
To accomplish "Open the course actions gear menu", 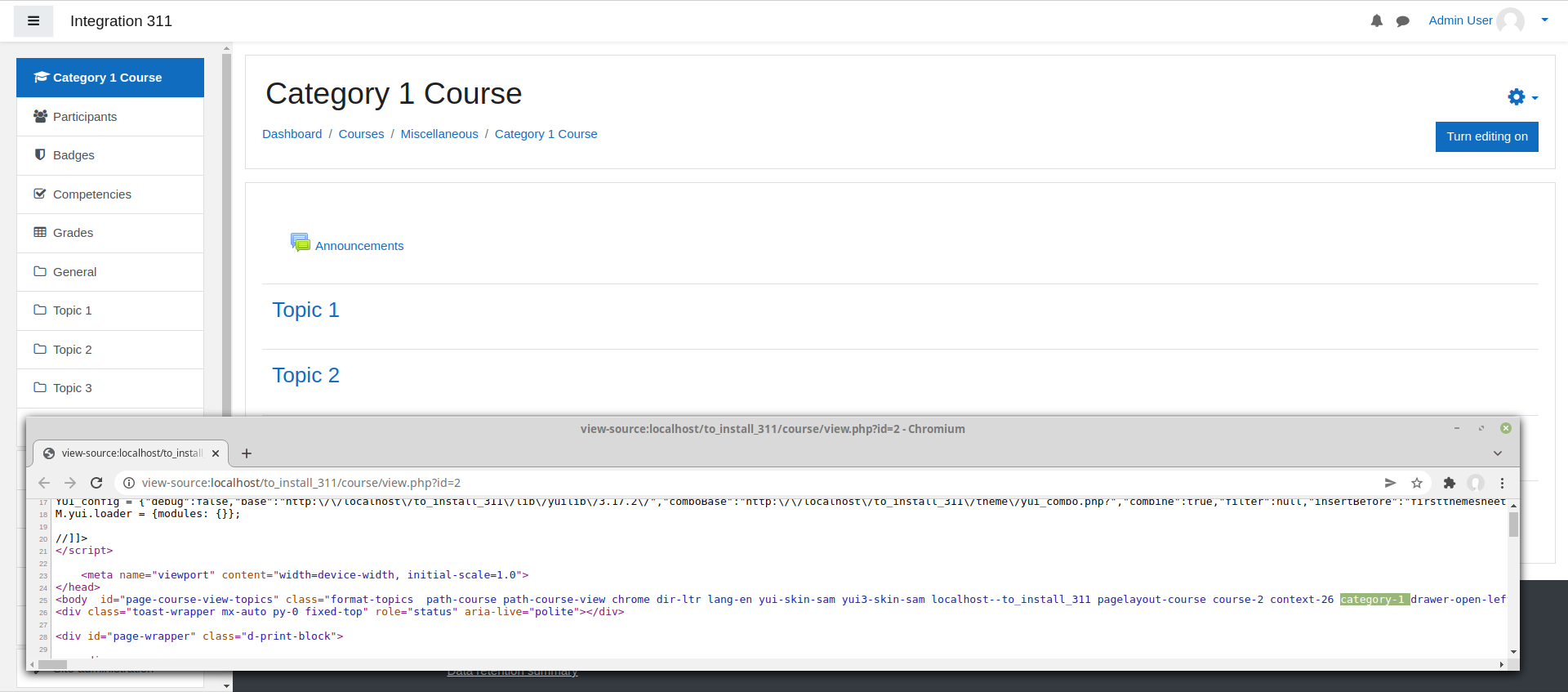I will [1522, 97].
